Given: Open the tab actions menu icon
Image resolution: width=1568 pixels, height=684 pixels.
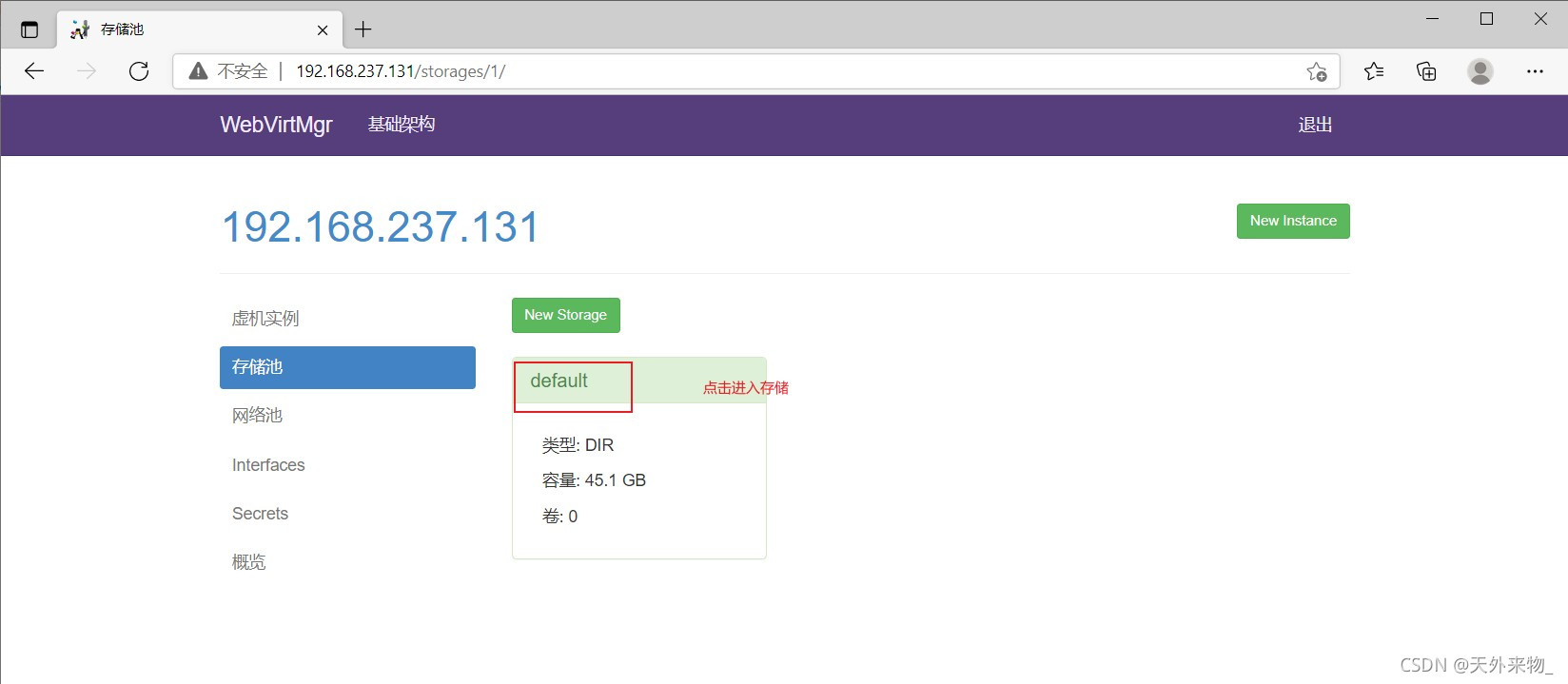Looking at the screenshot, I should click(29, 29).
